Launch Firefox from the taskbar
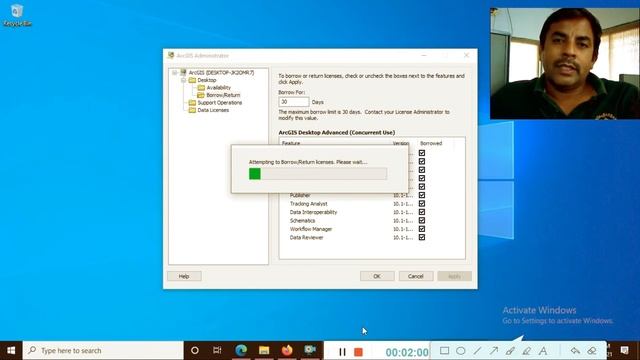640x360 pixels. click(x=287, y=351)
